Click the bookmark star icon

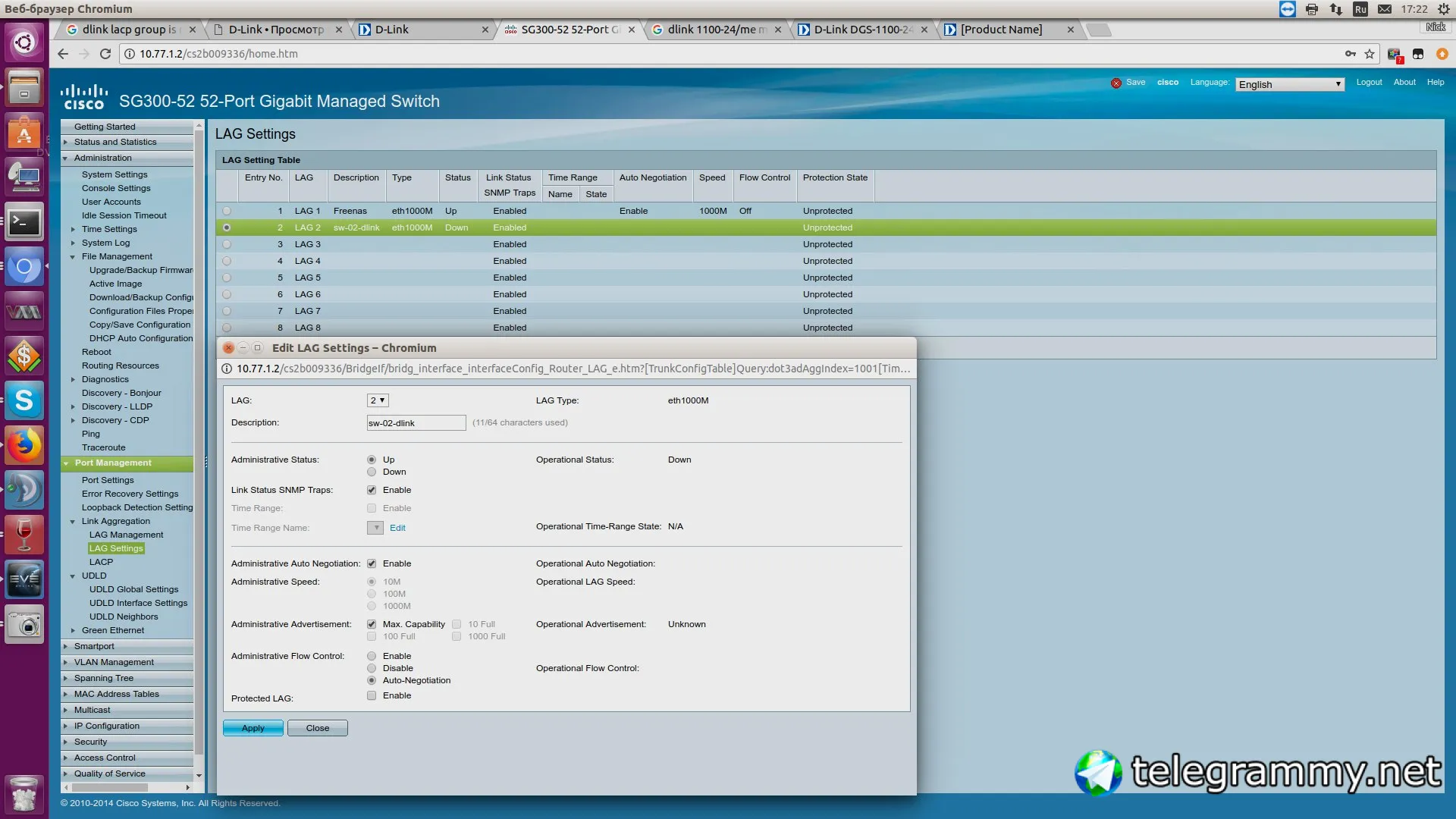pos(1370,54)
